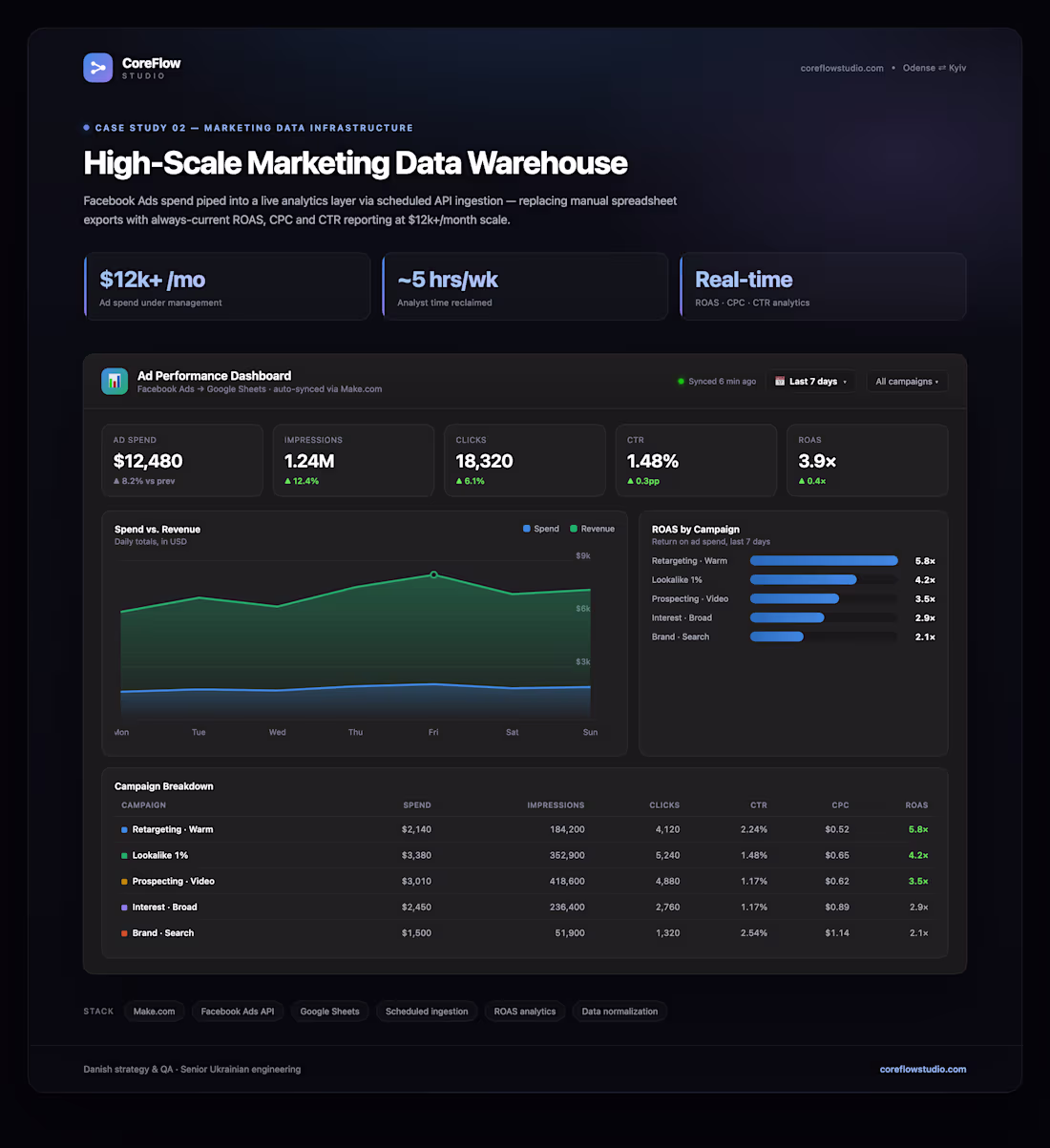This screenshot has height=1148, width=1050.
Task: Click the ROAS by Campaign panel title
Action: tap(696, 530)
